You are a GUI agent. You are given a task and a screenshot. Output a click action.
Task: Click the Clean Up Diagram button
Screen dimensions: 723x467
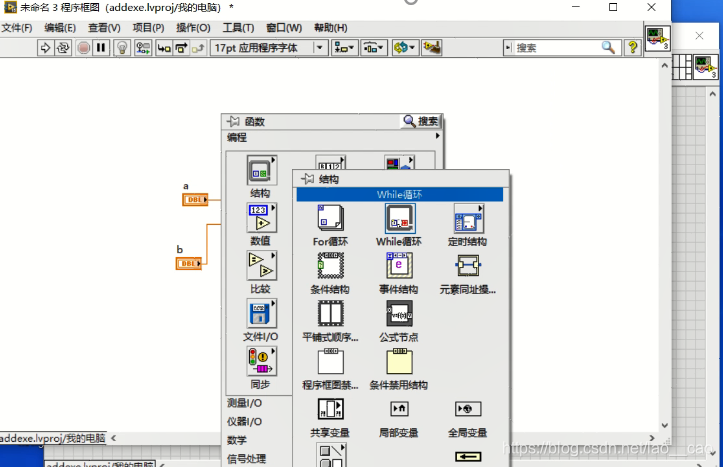coord(432,47)
